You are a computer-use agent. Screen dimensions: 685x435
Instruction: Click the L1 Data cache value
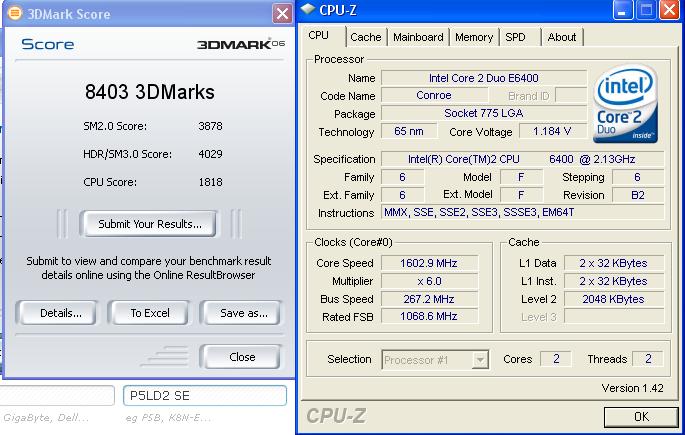tap(614, 263)
